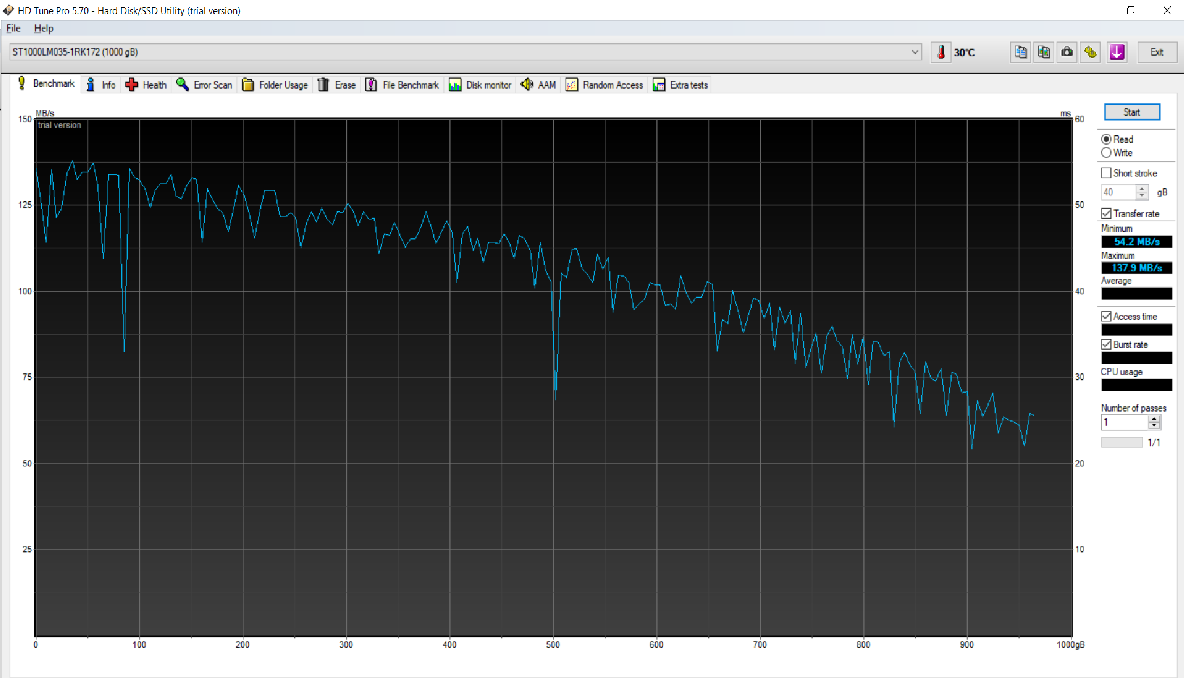Screen dimensions: 1184x678
Task: Click the Exit button
Action: pos(1157,52)
